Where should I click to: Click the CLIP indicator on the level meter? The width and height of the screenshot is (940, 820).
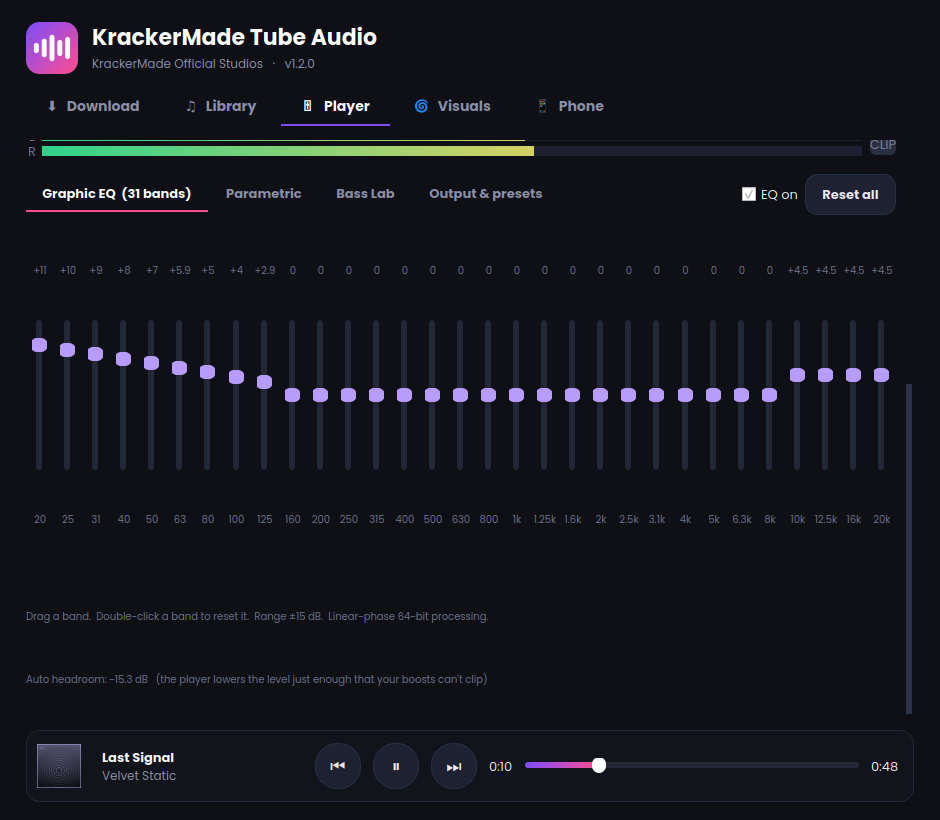point(882,145)
